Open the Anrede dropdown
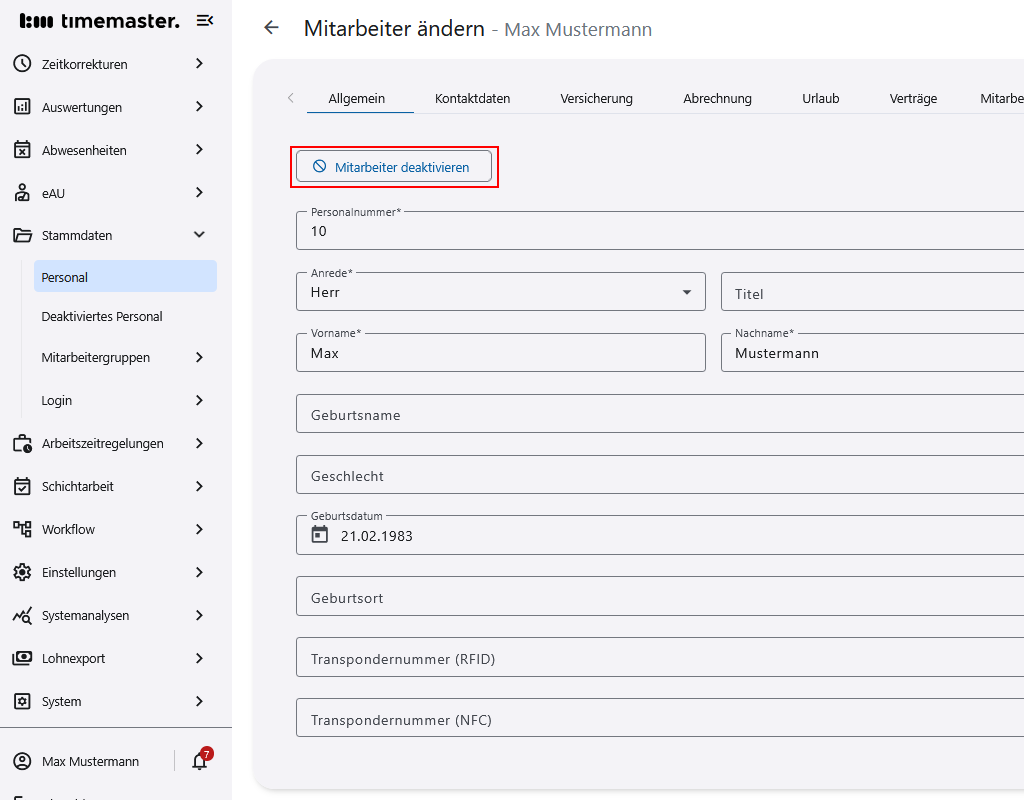 (686, 292)
